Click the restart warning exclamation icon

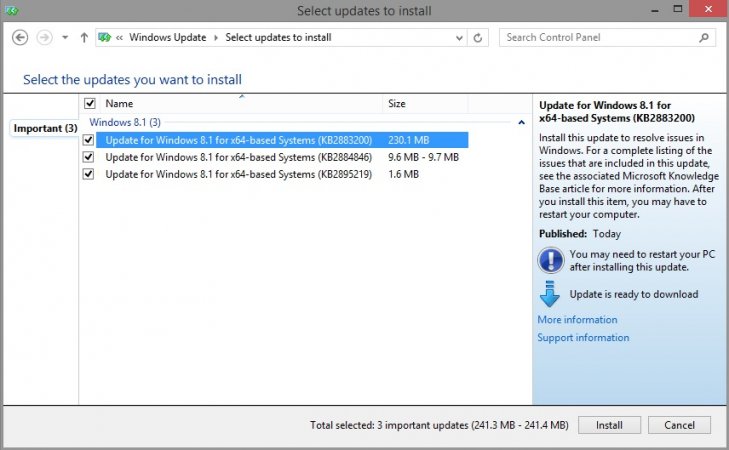click(x=550, y=260)
